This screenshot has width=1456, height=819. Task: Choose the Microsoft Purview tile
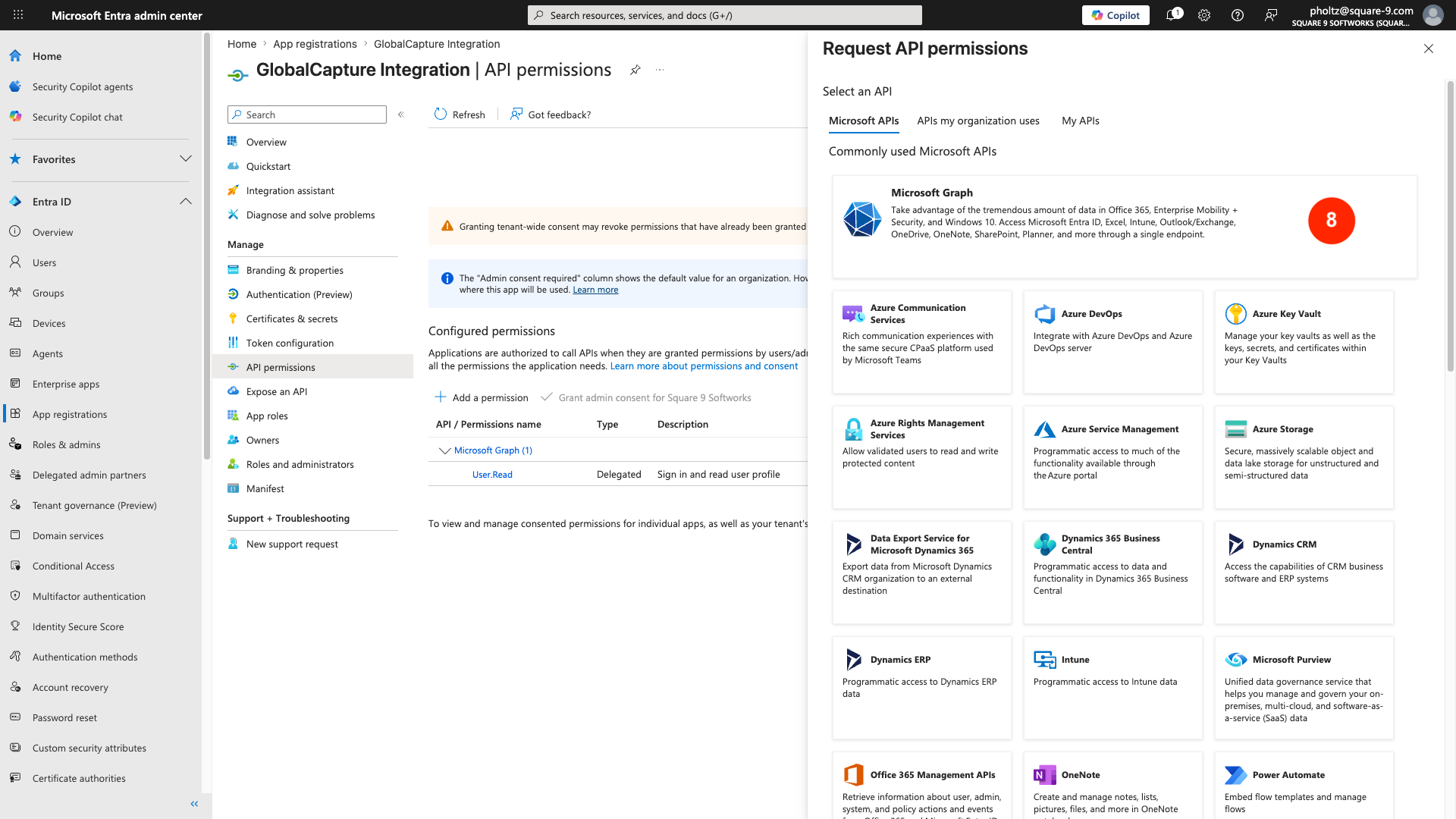pos(1304,688)
